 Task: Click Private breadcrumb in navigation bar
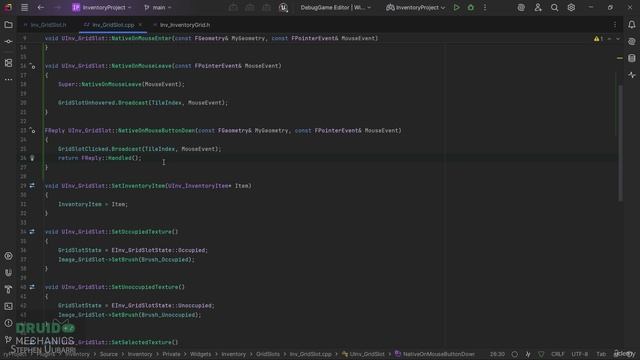[x=171, y=354]
